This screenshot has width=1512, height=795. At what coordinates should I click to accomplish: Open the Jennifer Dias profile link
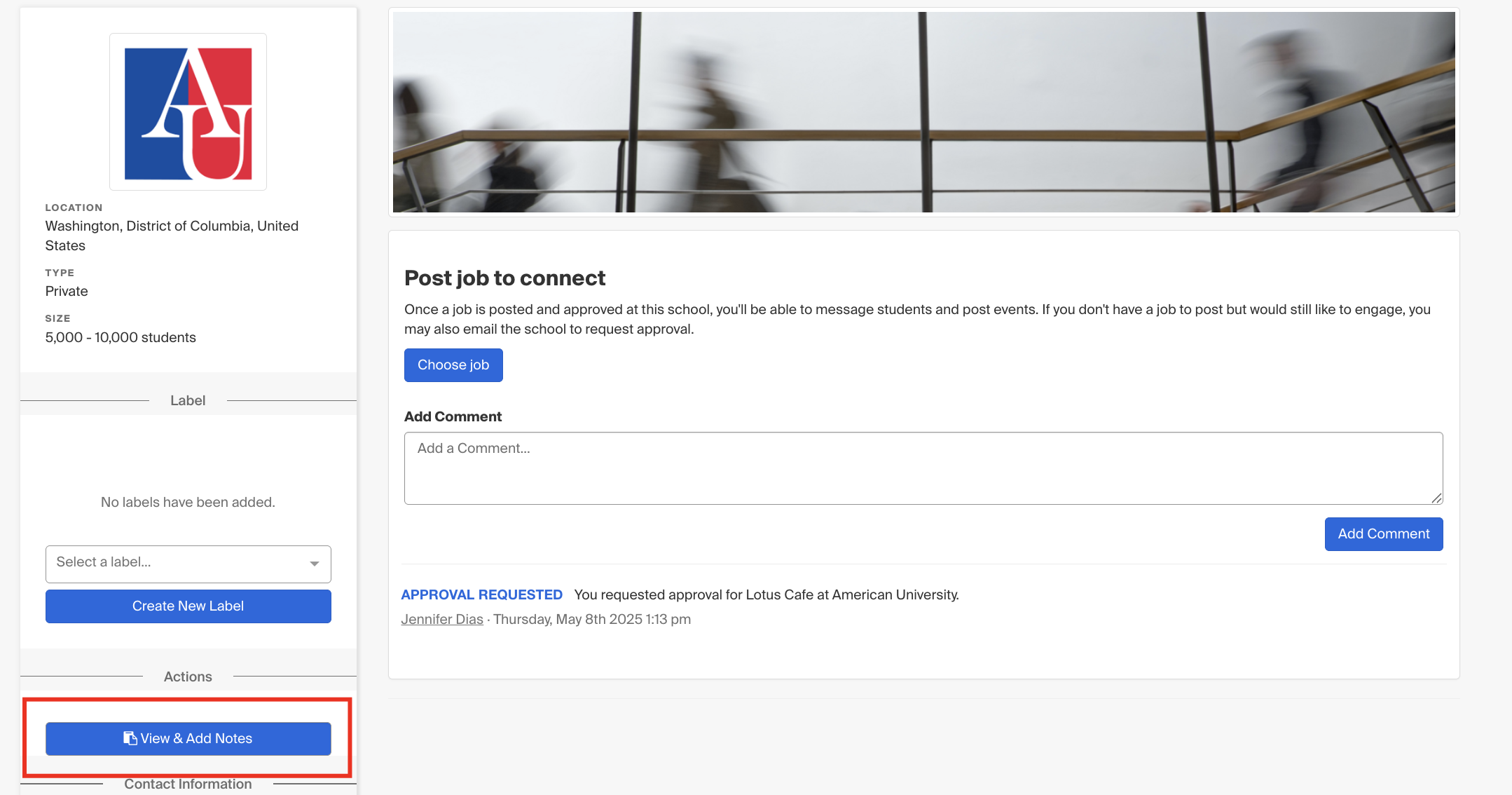(442, 619)
